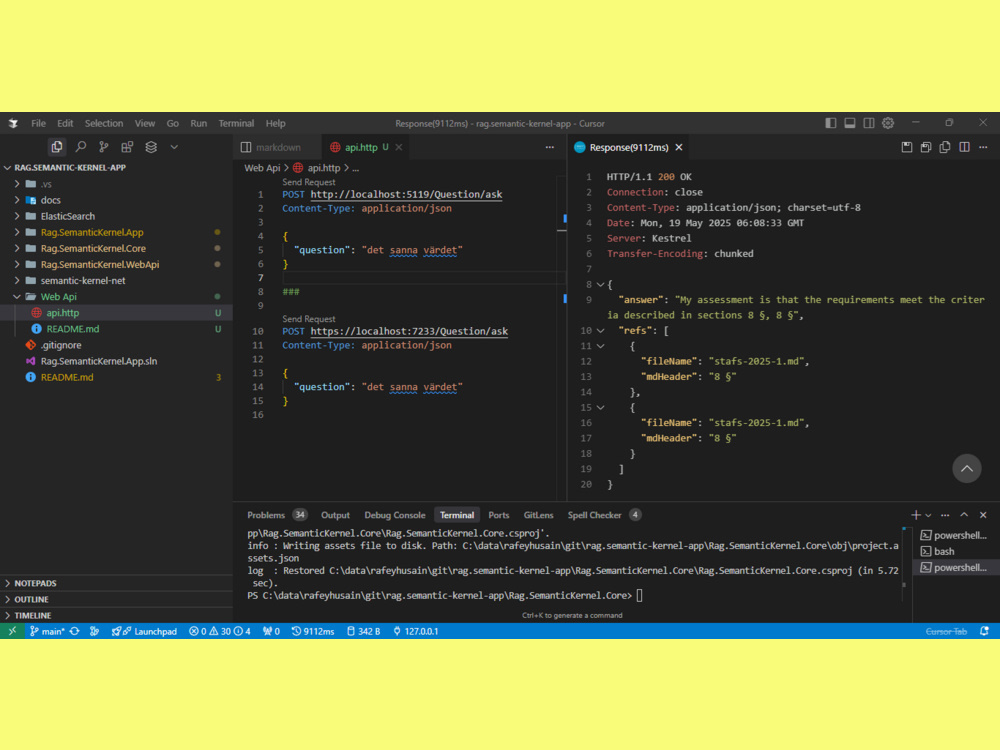Maximize the terminal panel chevron
This screenshot has height=750, width=1000.
pos(964,515)
